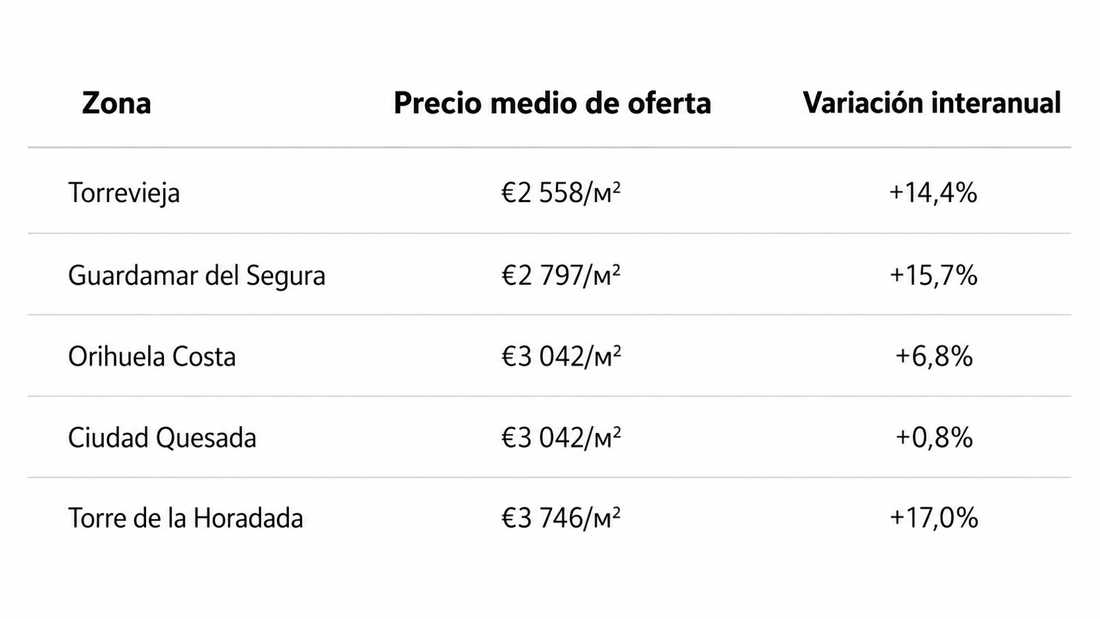1100x619 pixels.
Task: Click the divider line under the header row
Action: [549, 147]
